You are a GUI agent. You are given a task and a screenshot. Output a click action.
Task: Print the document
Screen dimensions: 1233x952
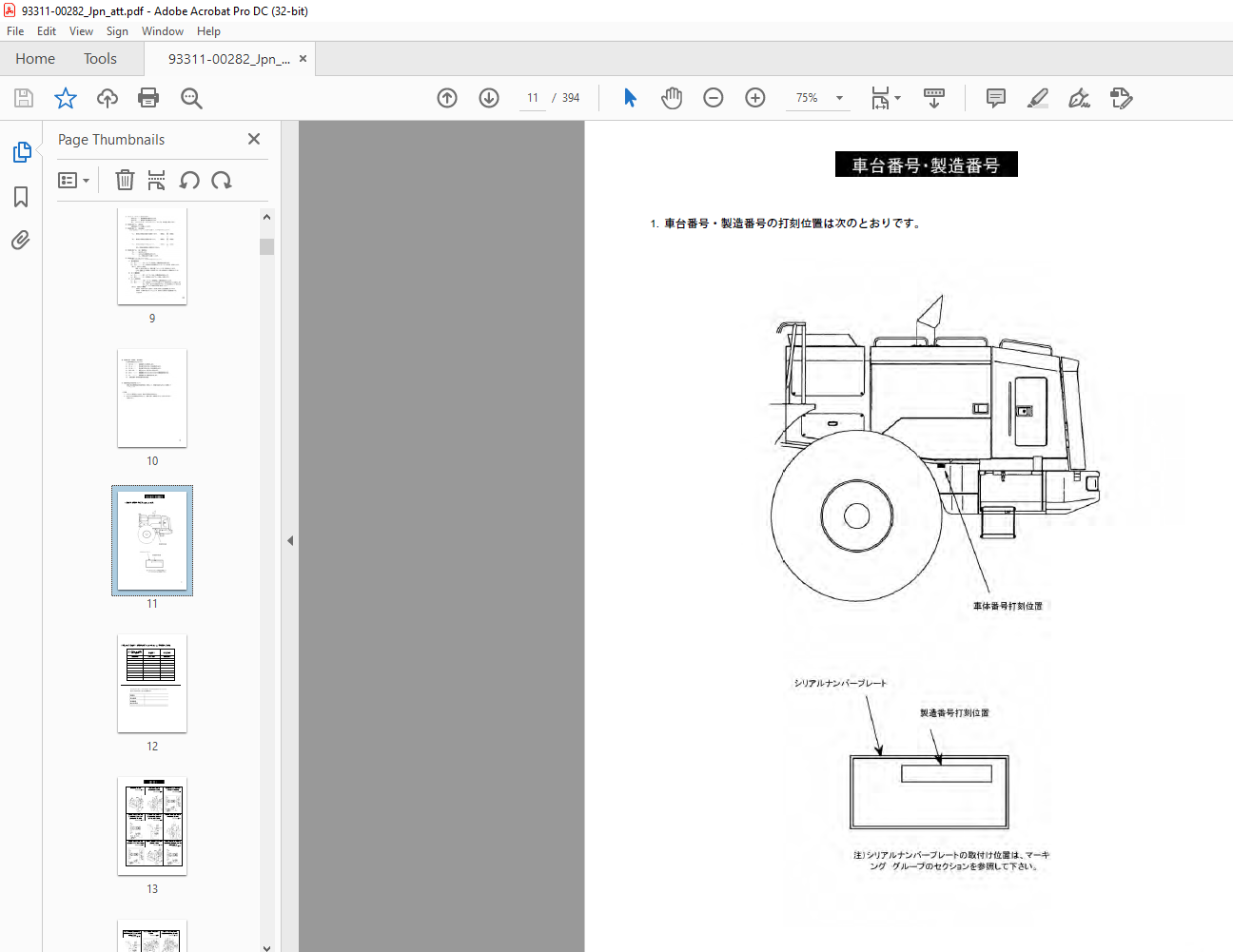tap(148, 98)
